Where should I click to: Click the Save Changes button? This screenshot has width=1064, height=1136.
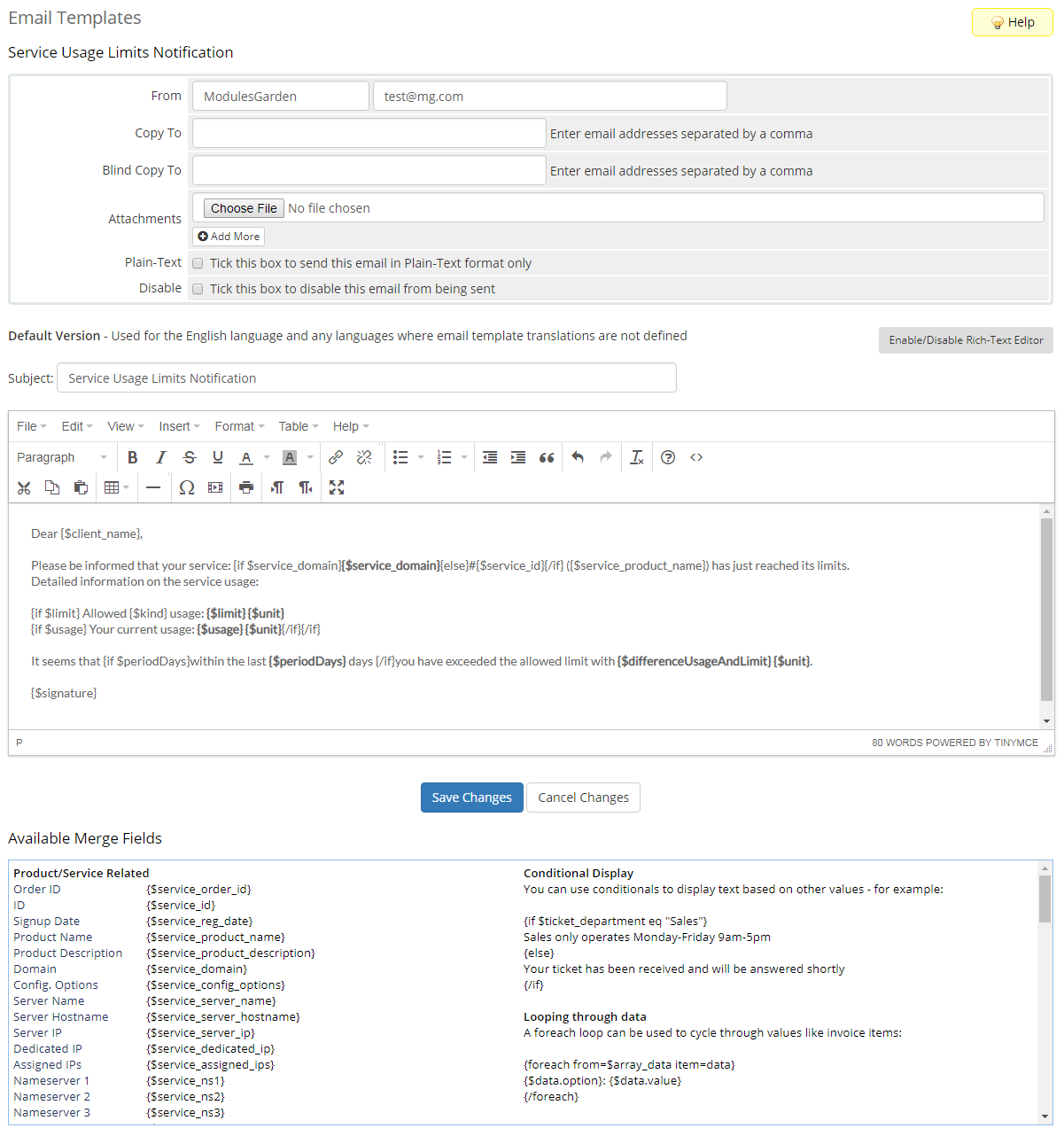pos(471,798)
